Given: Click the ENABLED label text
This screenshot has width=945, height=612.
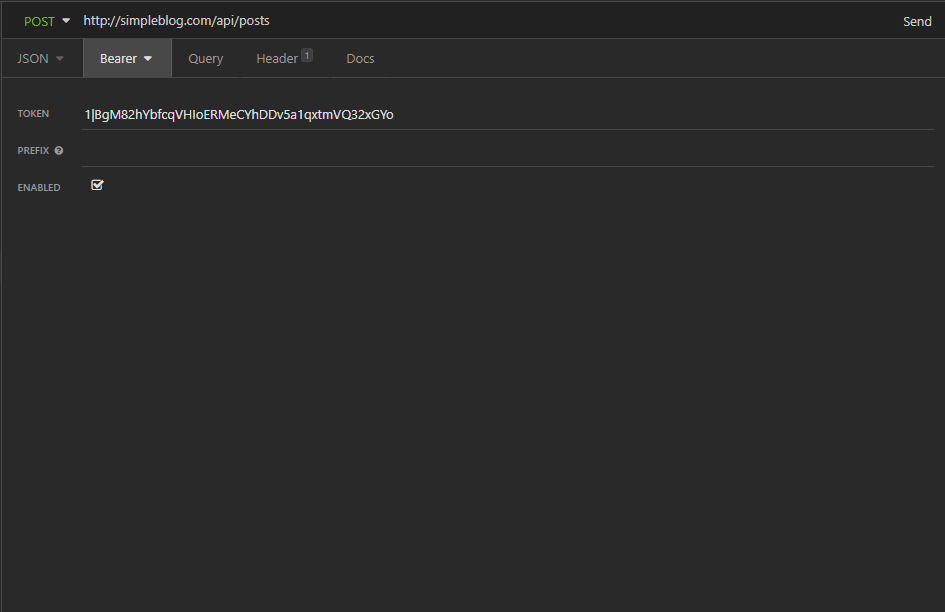Looking at the screenshot, I should (39, 188).
